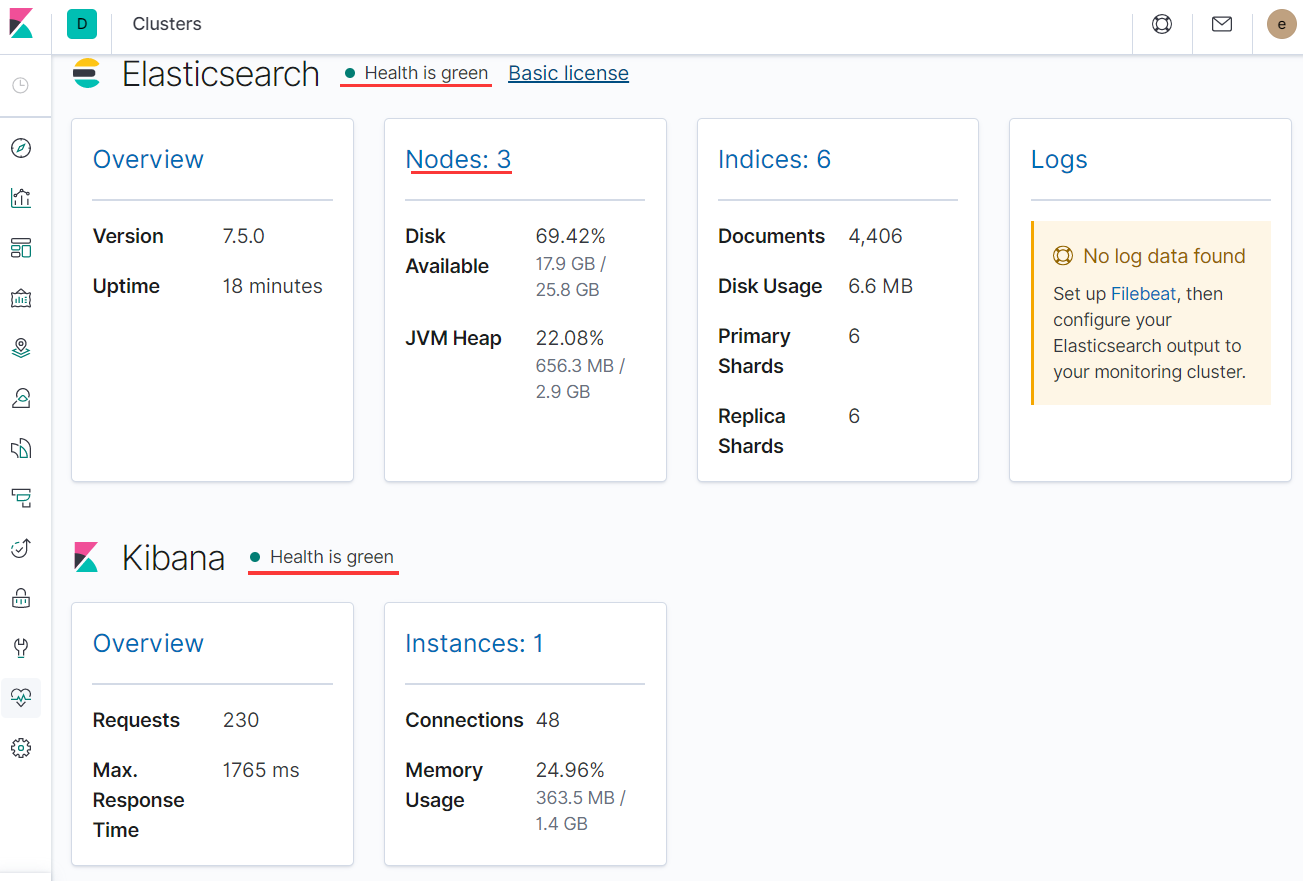Screen dimensions: 1303x881
Task: Click the 'No log data found' heading
Action: click(1164, 256)
